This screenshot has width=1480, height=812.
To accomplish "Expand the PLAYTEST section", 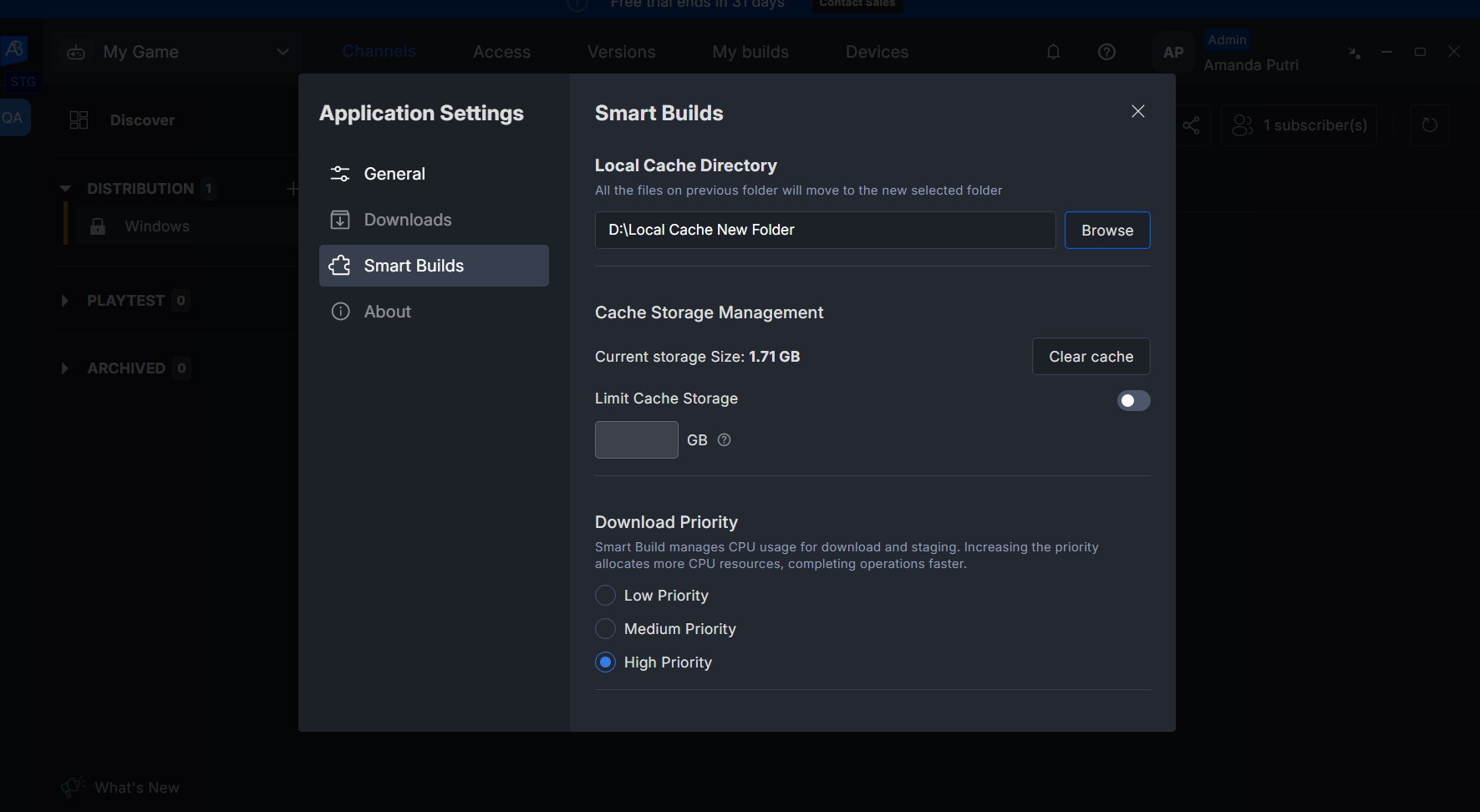I will (65, 301).
